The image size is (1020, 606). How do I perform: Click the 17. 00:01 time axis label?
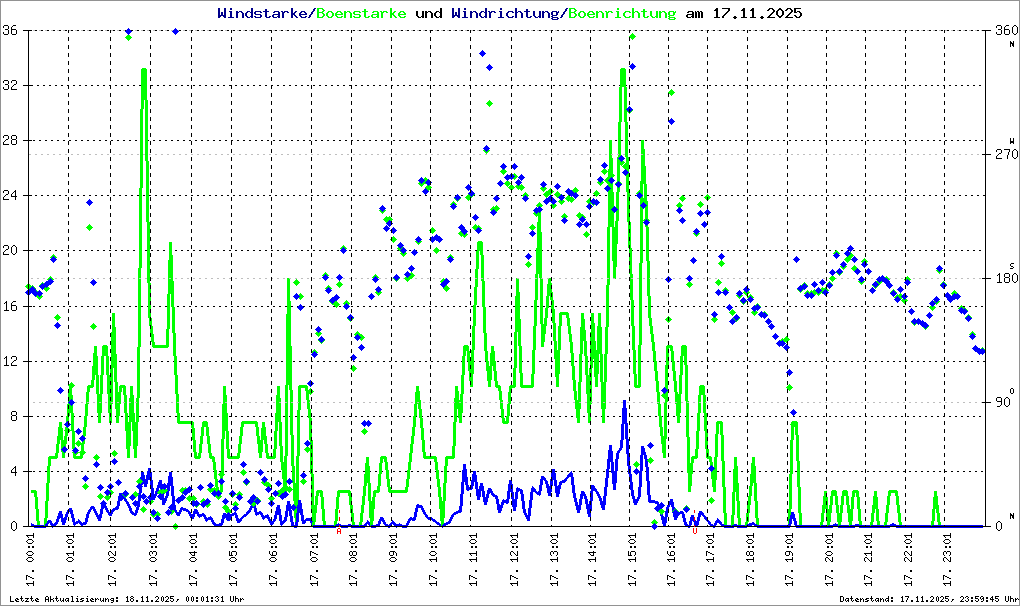pos(30,560)
